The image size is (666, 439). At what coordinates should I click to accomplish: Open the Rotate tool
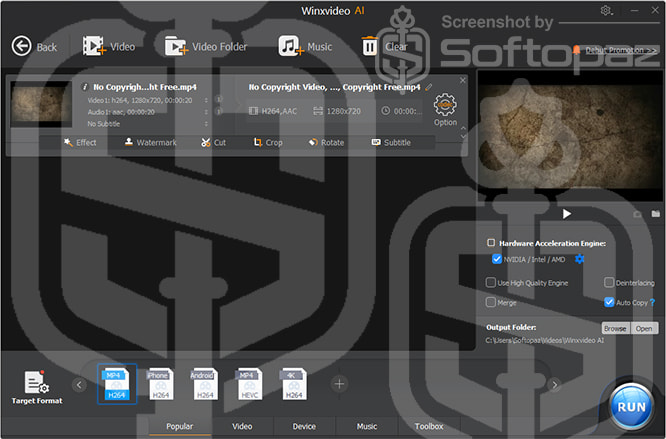[326, 143]
